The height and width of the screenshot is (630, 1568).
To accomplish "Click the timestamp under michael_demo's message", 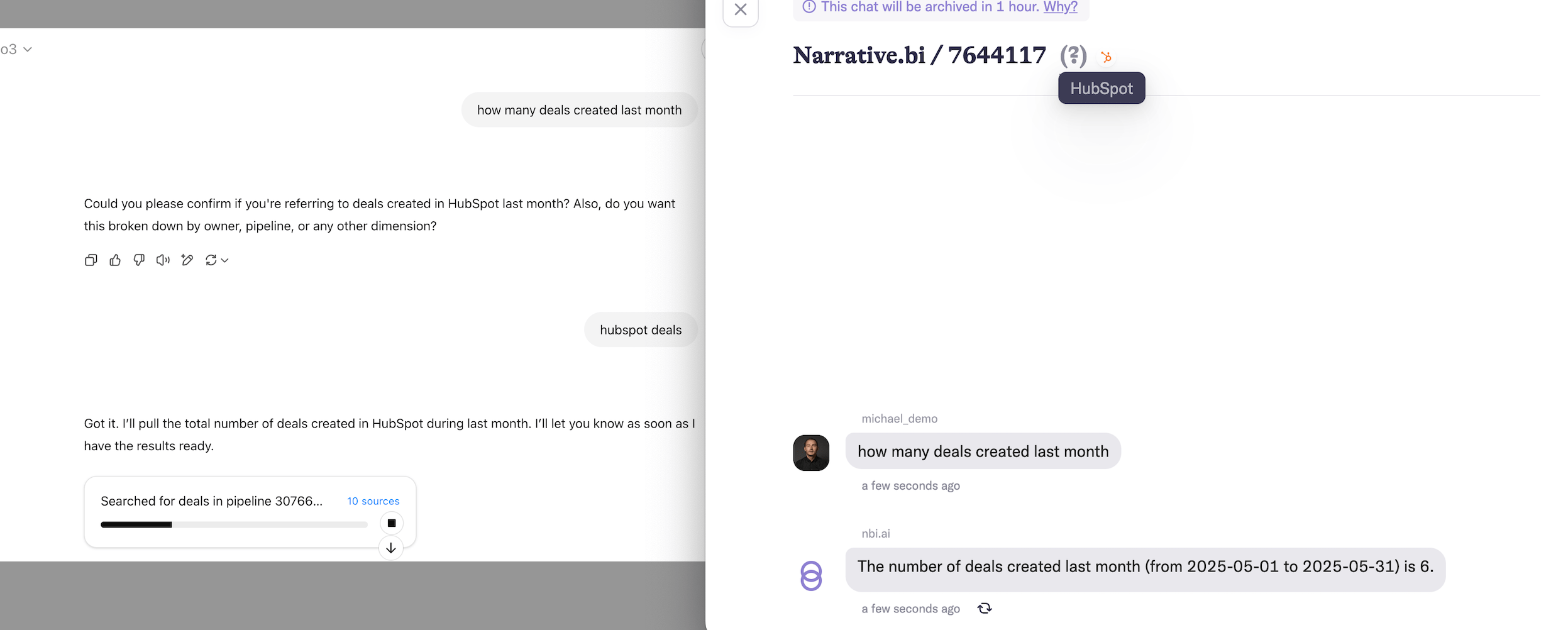I will [910, 485].
